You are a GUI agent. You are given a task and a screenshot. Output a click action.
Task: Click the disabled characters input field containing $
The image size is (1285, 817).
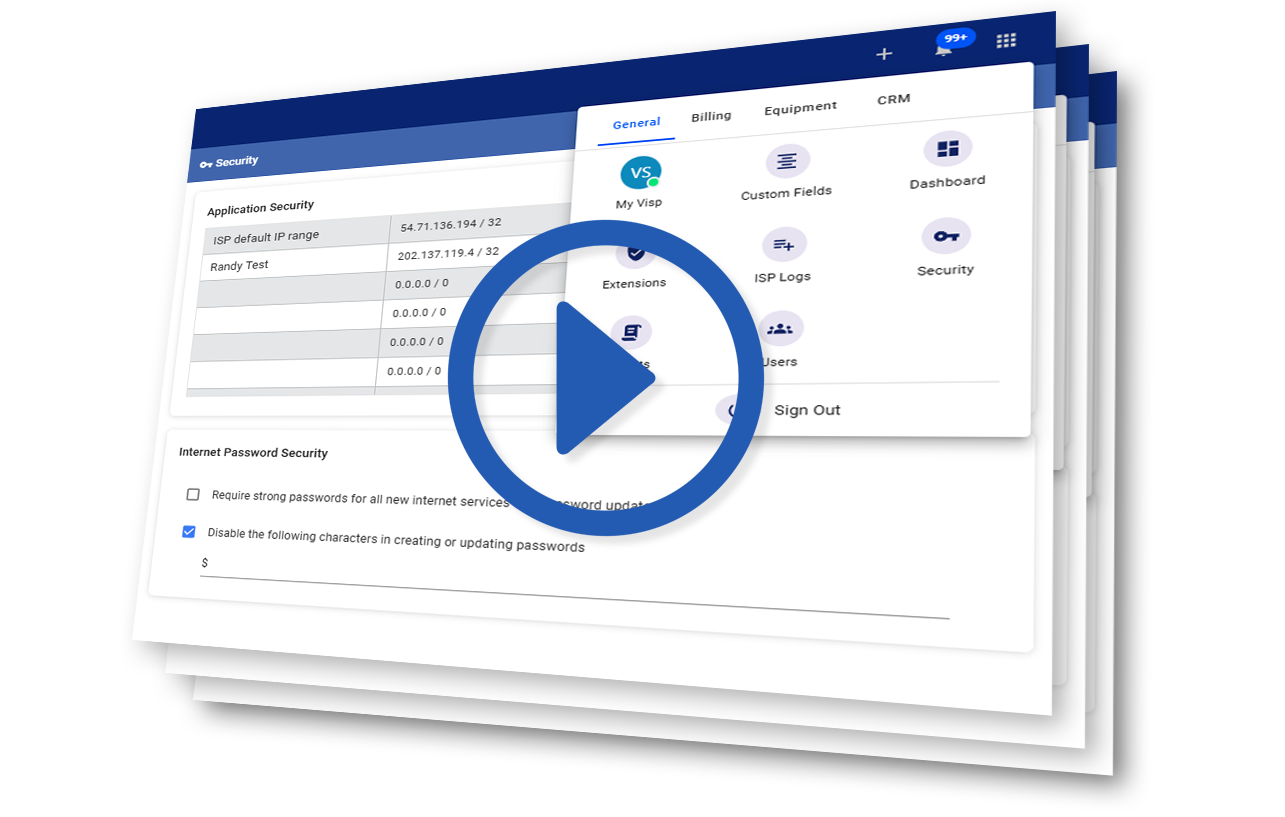[574, 590]
